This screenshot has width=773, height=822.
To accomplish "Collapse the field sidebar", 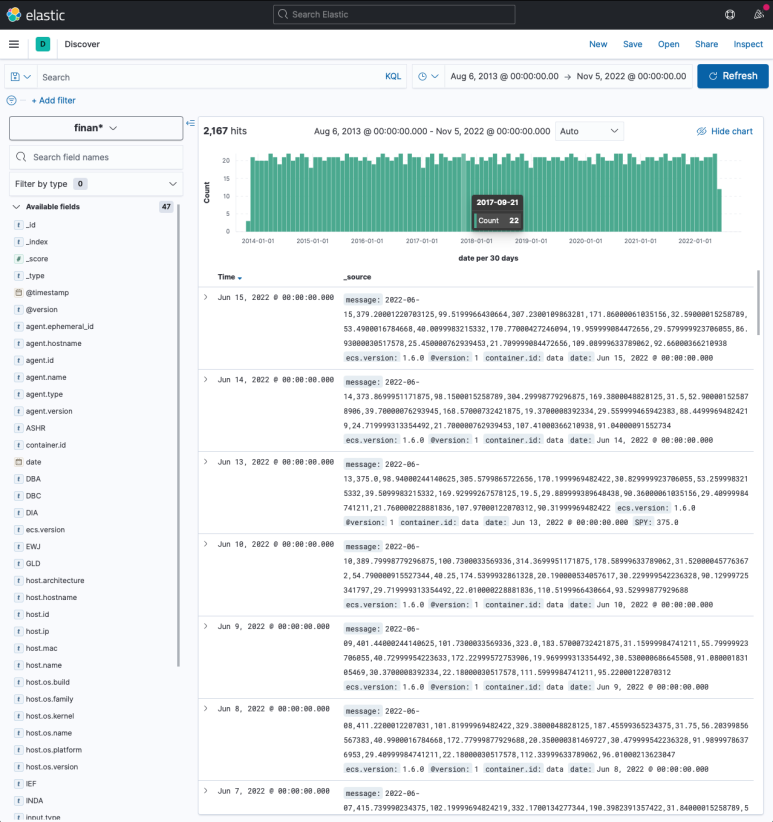I will (x=191, y=123).
